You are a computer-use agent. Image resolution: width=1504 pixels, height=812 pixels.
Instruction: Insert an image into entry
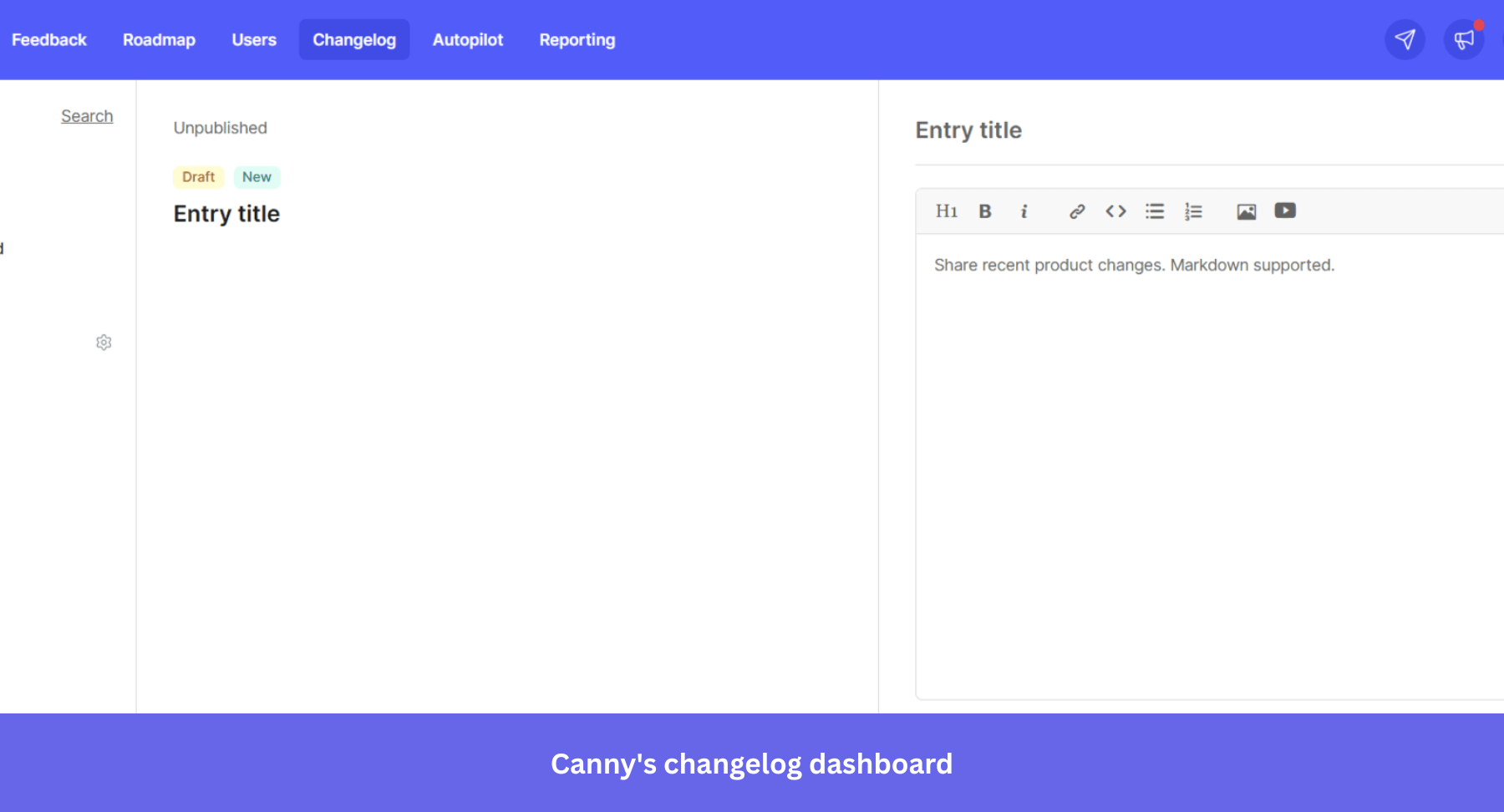[1247, 211]
